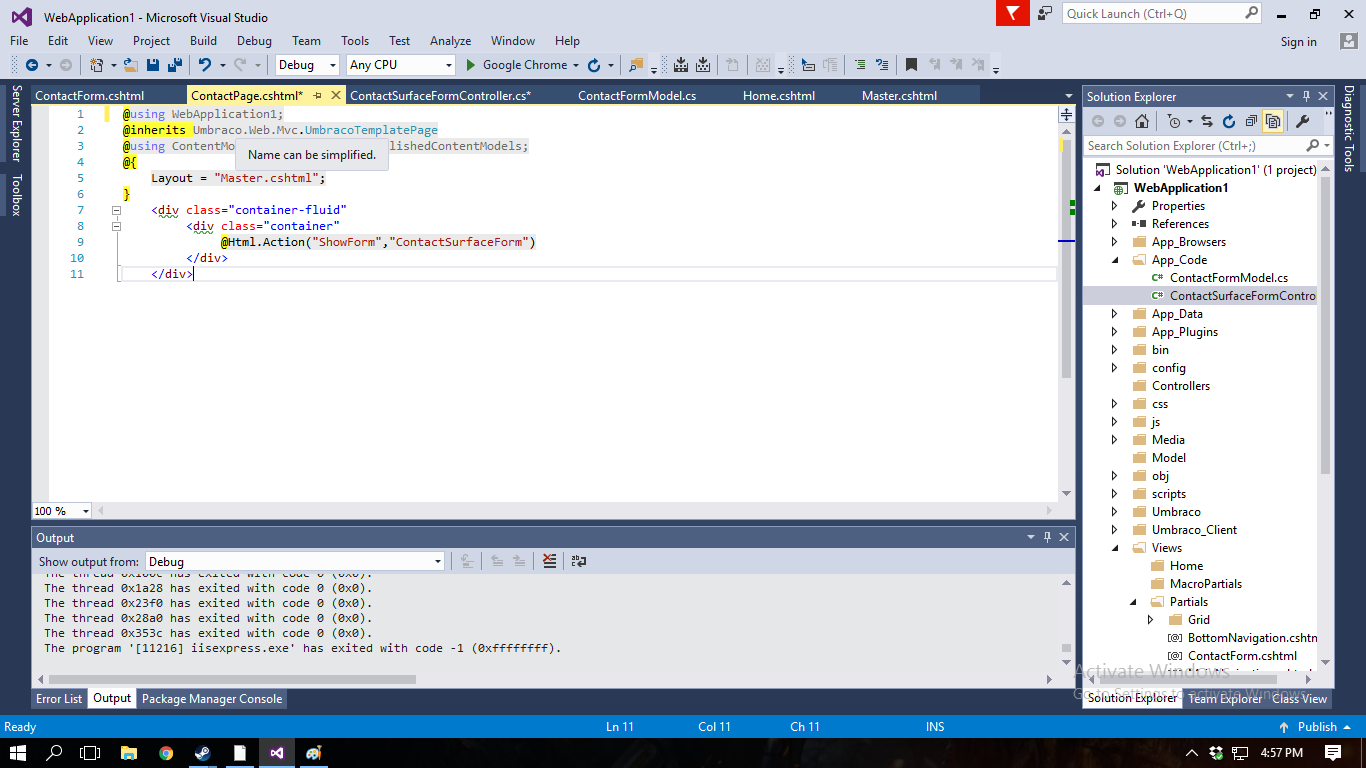1366x768 pixels.
Task: Click the feedback flag notification icon
Action: (x=1013, y=13)
